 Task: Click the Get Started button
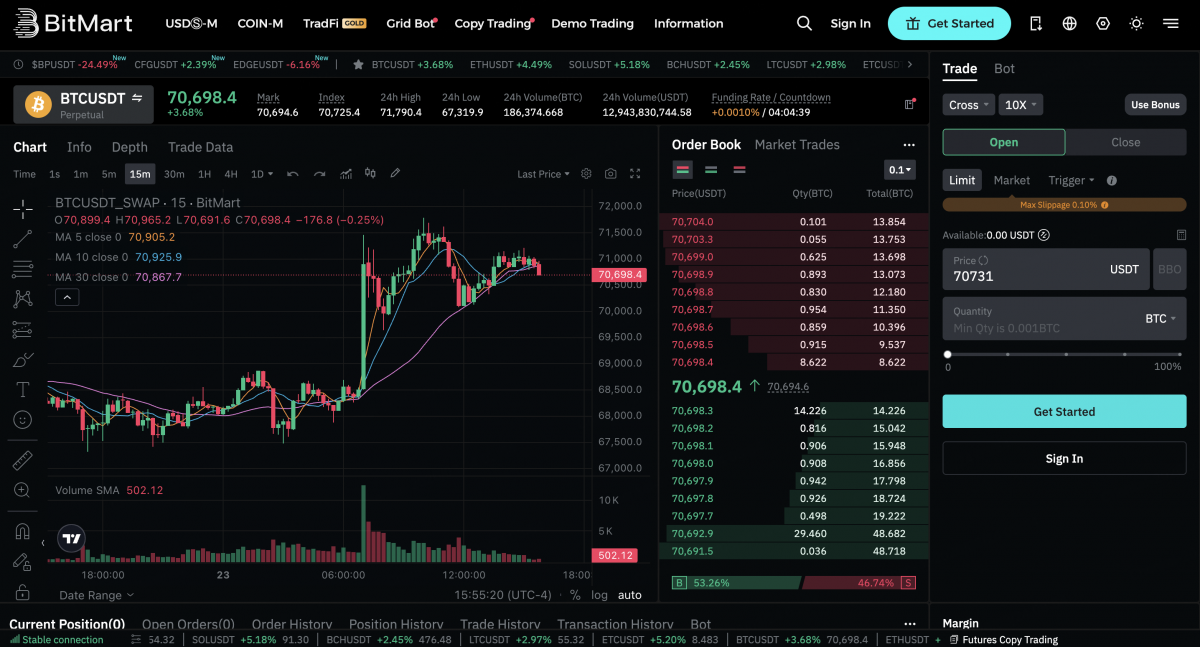point(949,22)
